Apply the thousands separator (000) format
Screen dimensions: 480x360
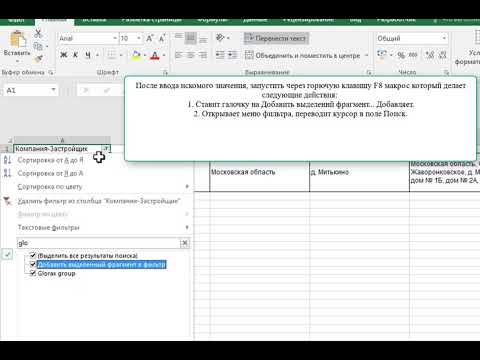413,55
